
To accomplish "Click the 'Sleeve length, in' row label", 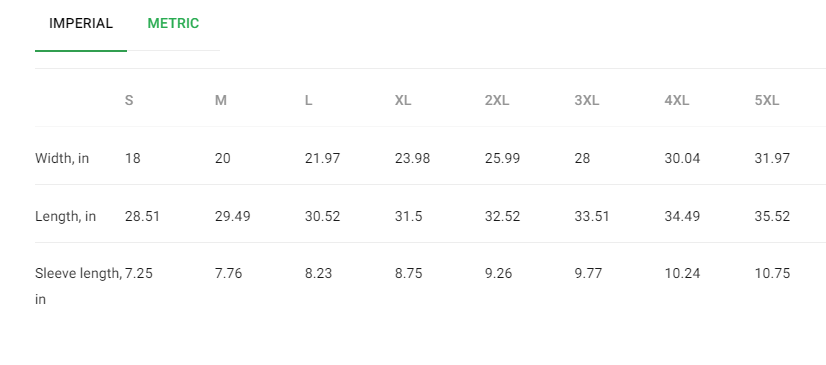I will pos(78,286).
